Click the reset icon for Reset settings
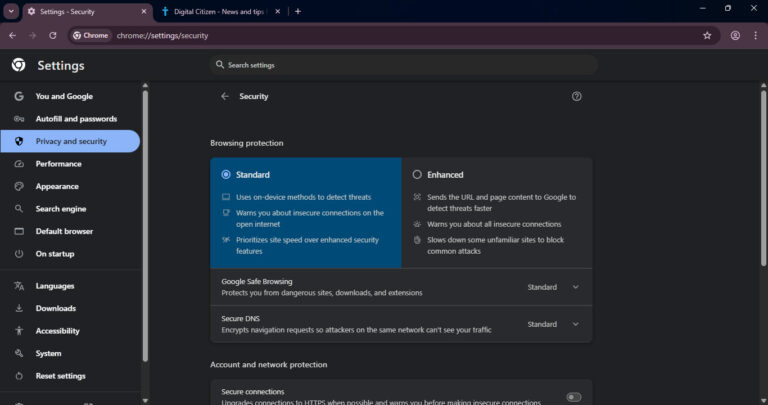Screen dimensions: 768x405 19,376
